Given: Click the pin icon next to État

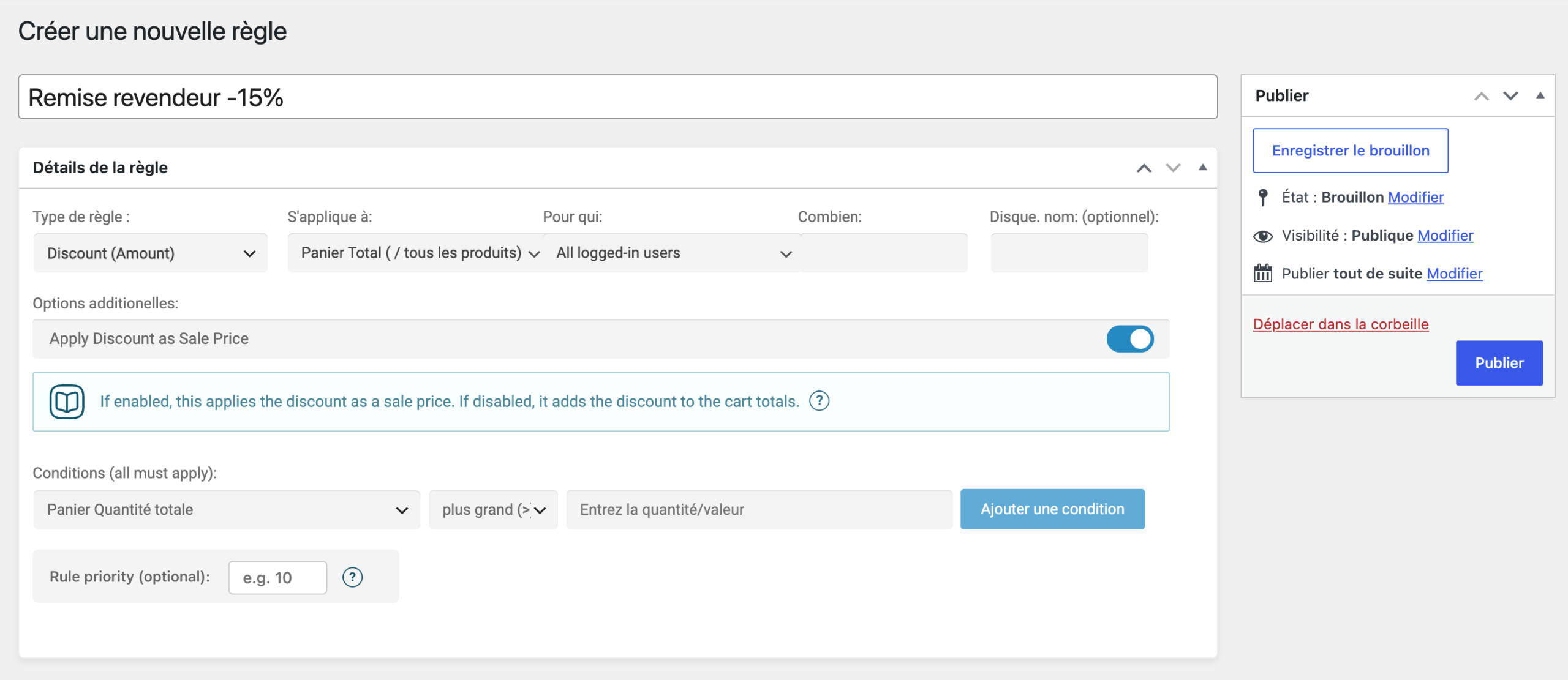Looking at the screenshot, I should tap(1262, 197).
